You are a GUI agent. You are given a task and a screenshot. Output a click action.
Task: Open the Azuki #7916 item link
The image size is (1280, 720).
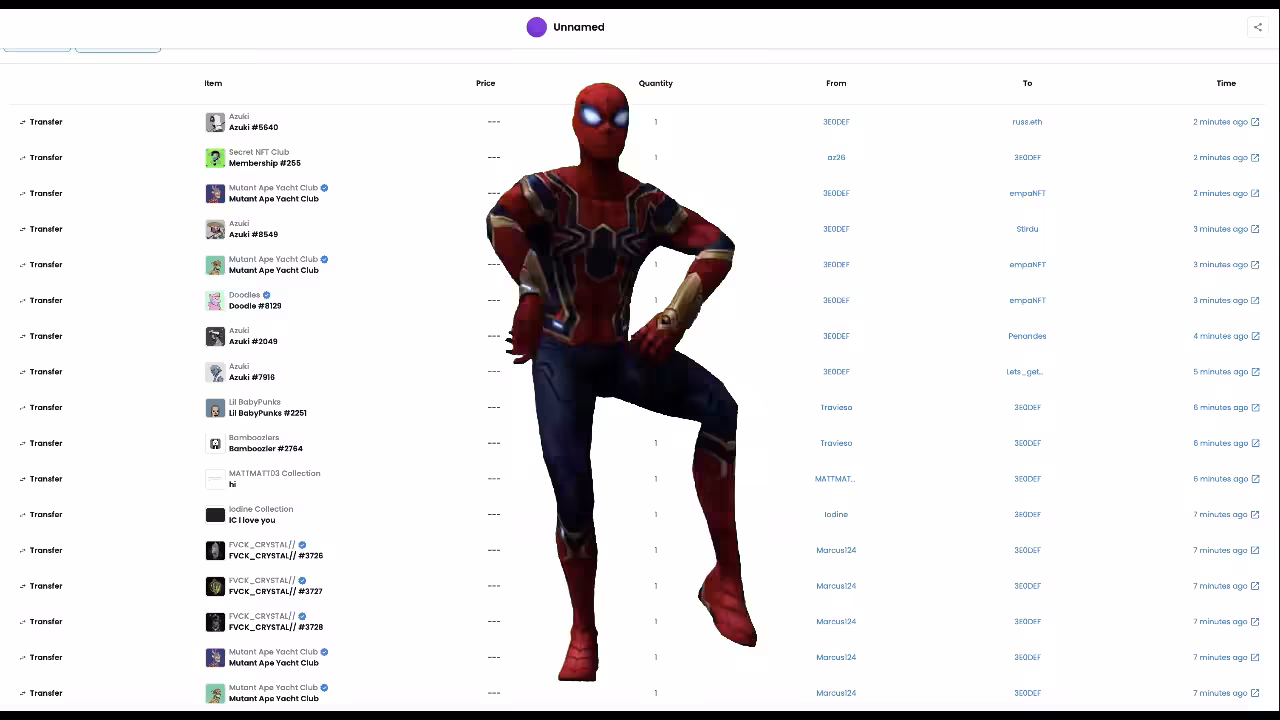pos(252,378)
